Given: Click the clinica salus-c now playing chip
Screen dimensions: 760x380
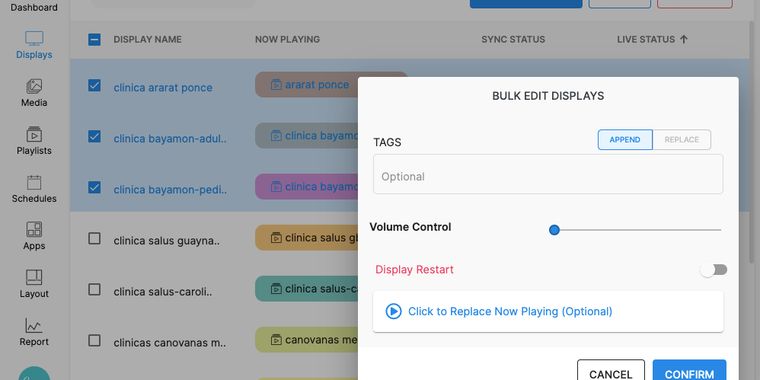Looking at the screenshot, I should pyautogui.click(x=307, y=289).
